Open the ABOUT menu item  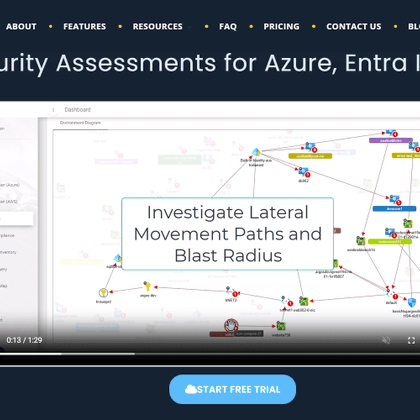coord(21,27)
